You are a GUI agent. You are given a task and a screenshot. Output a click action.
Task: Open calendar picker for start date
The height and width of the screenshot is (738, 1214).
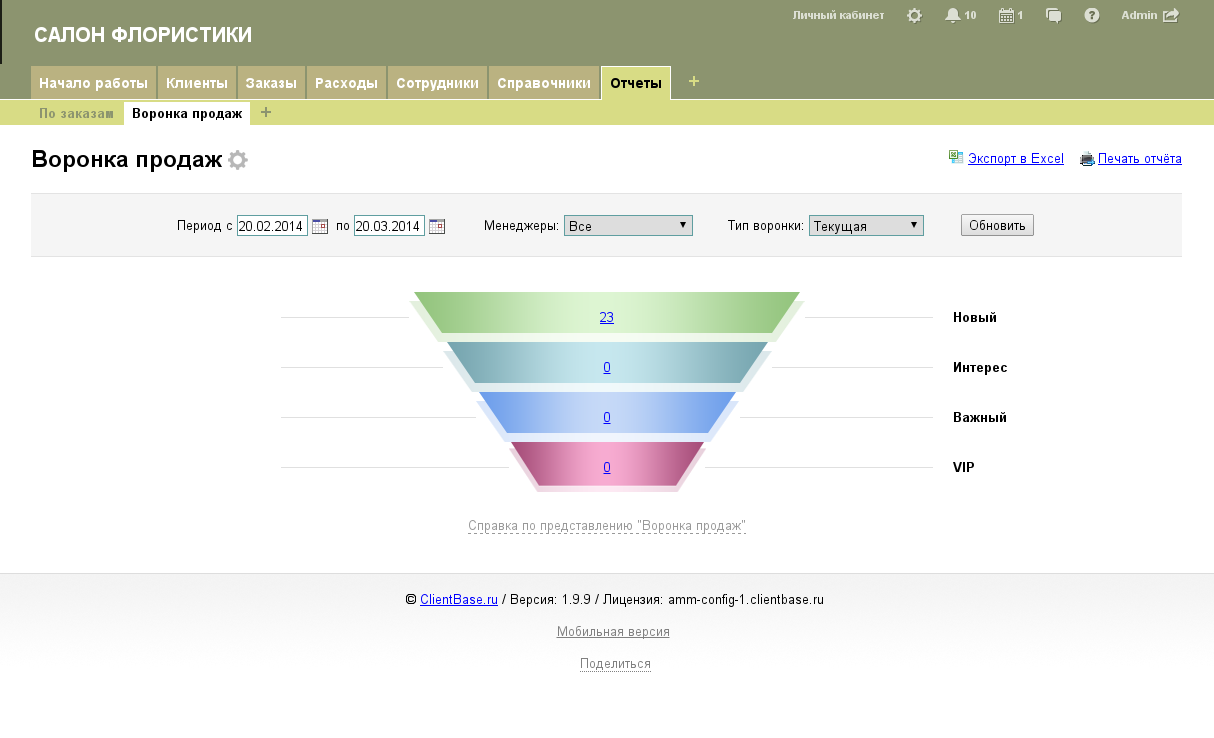pyautogui.click(x=320, y=226)
